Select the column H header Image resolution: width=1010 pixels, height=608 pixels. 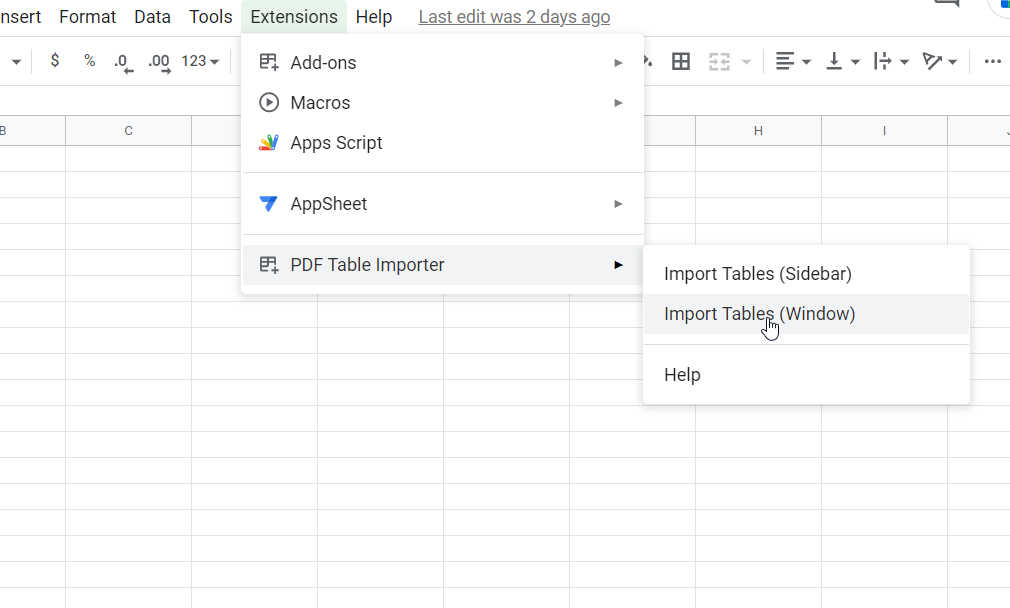(x=758, y=131)
